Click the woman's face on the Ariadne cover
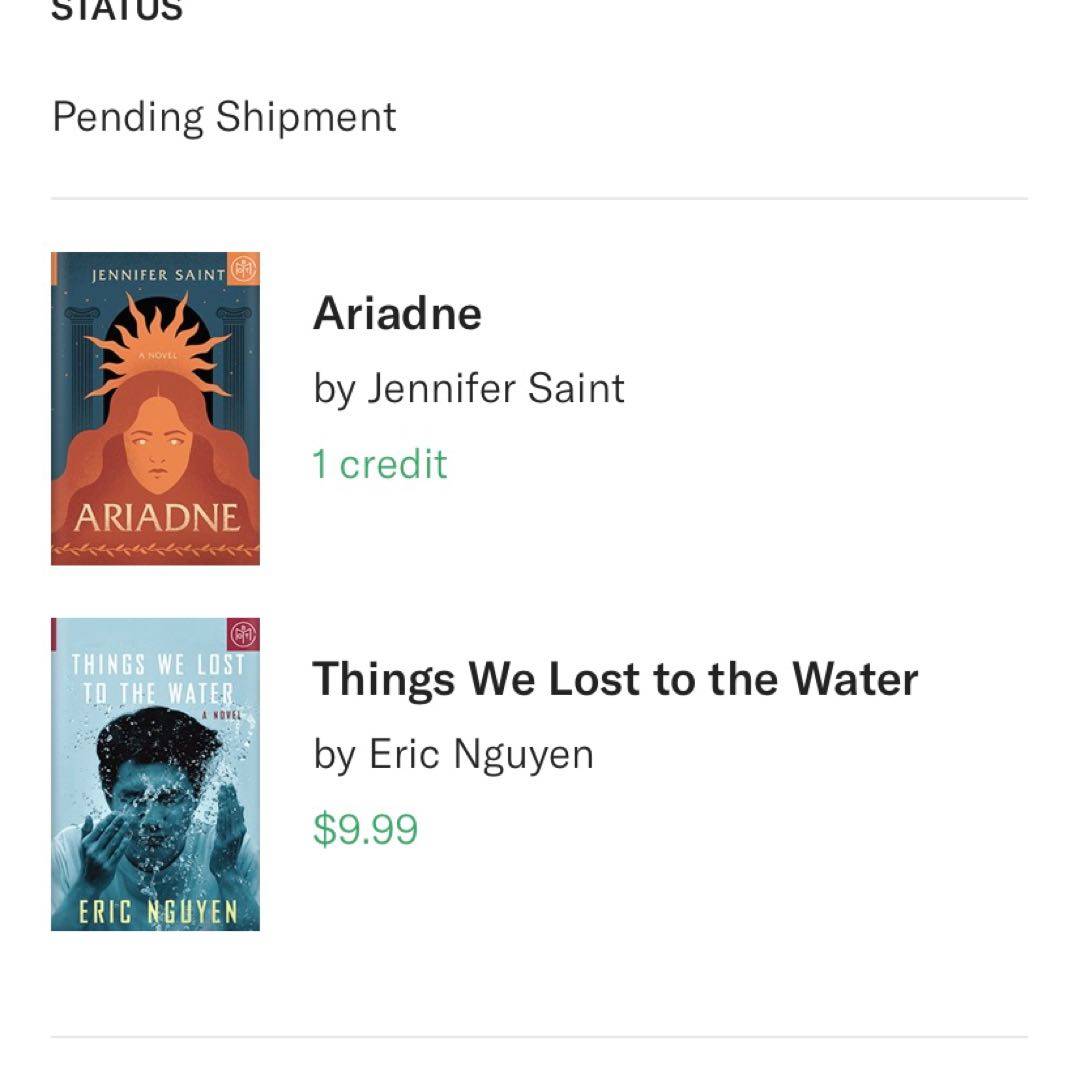1080x1080 pixels. (x=156, y=450)
